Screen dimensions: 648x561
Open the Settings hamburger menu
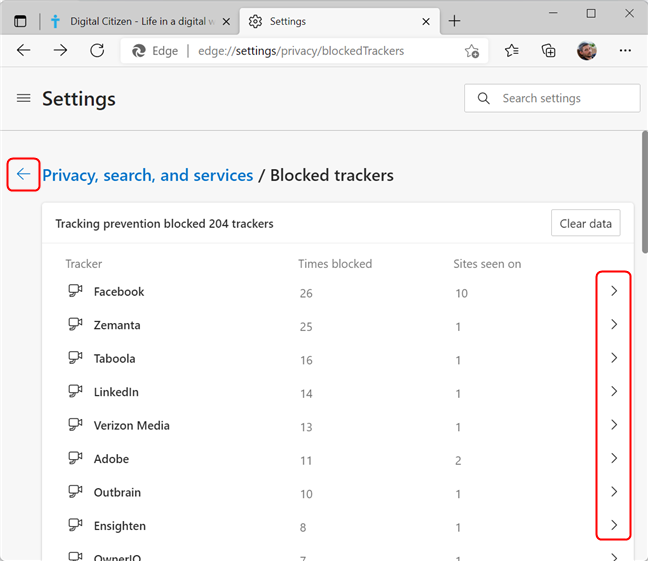click(24, 98)
